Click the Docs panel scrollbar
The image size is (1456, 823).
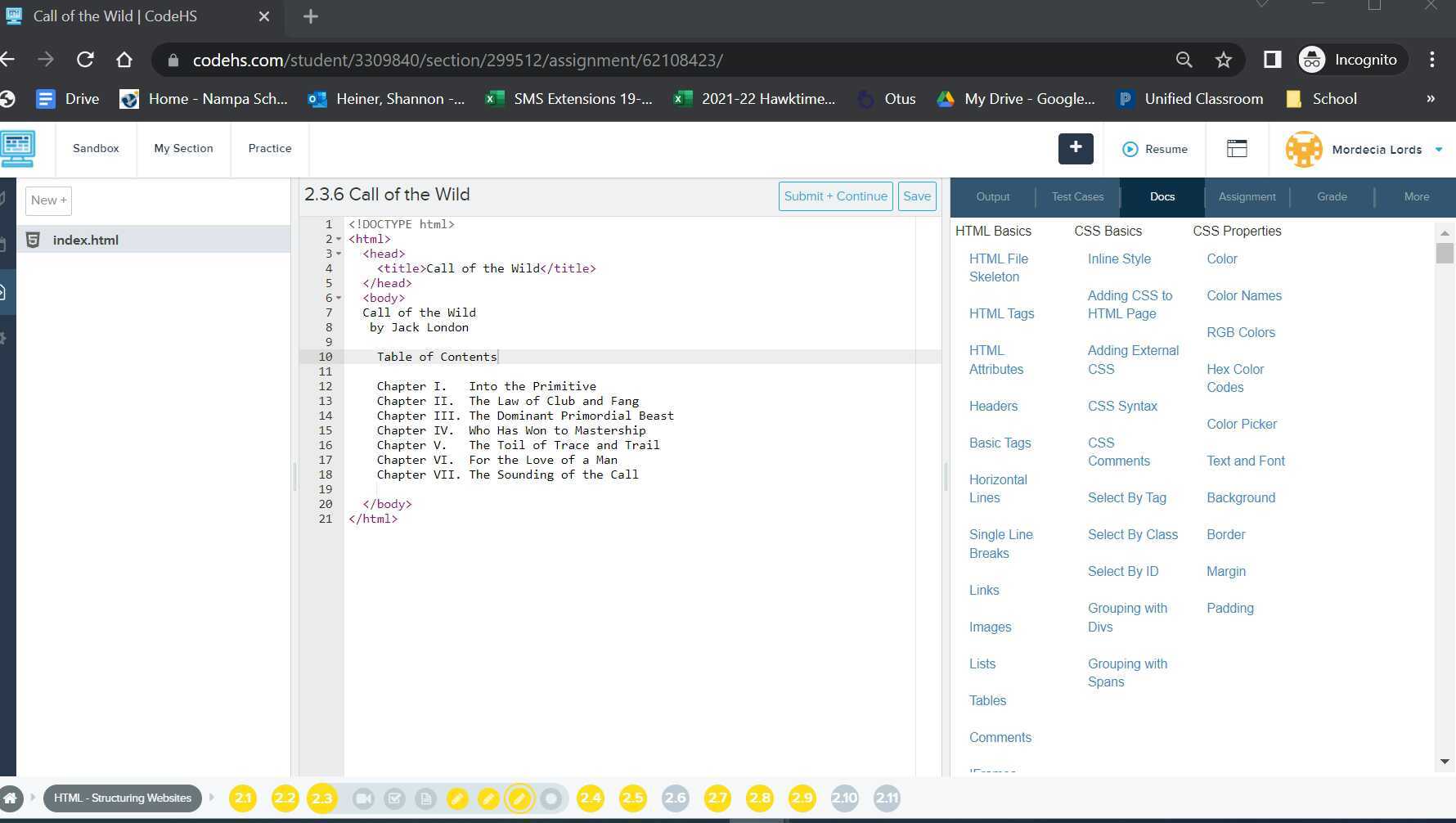(x=1445, y=254)
